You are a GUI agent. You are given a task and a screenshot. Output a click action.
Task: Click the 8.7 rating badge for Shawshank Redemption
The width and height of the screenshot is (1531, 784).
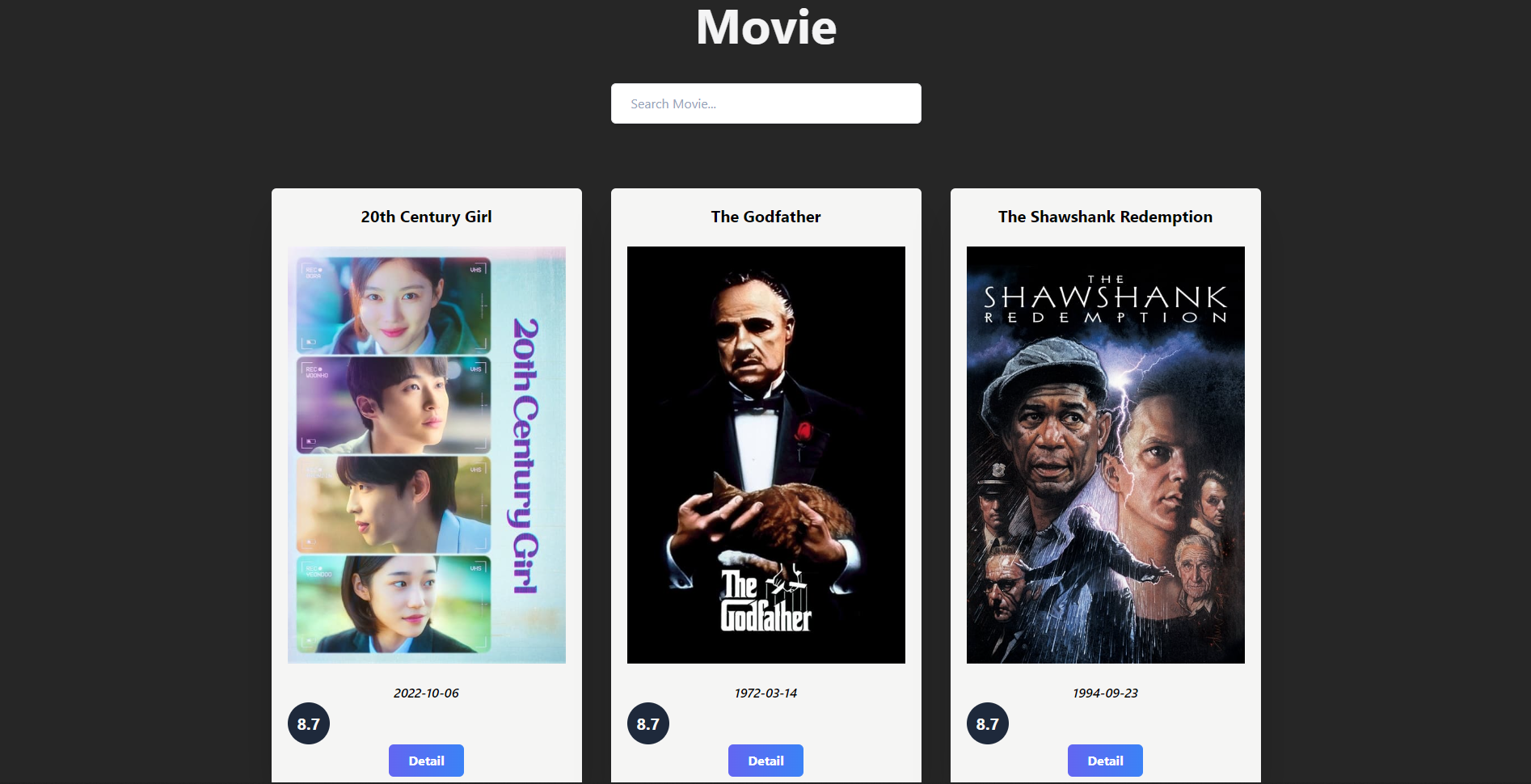[988, 723]
